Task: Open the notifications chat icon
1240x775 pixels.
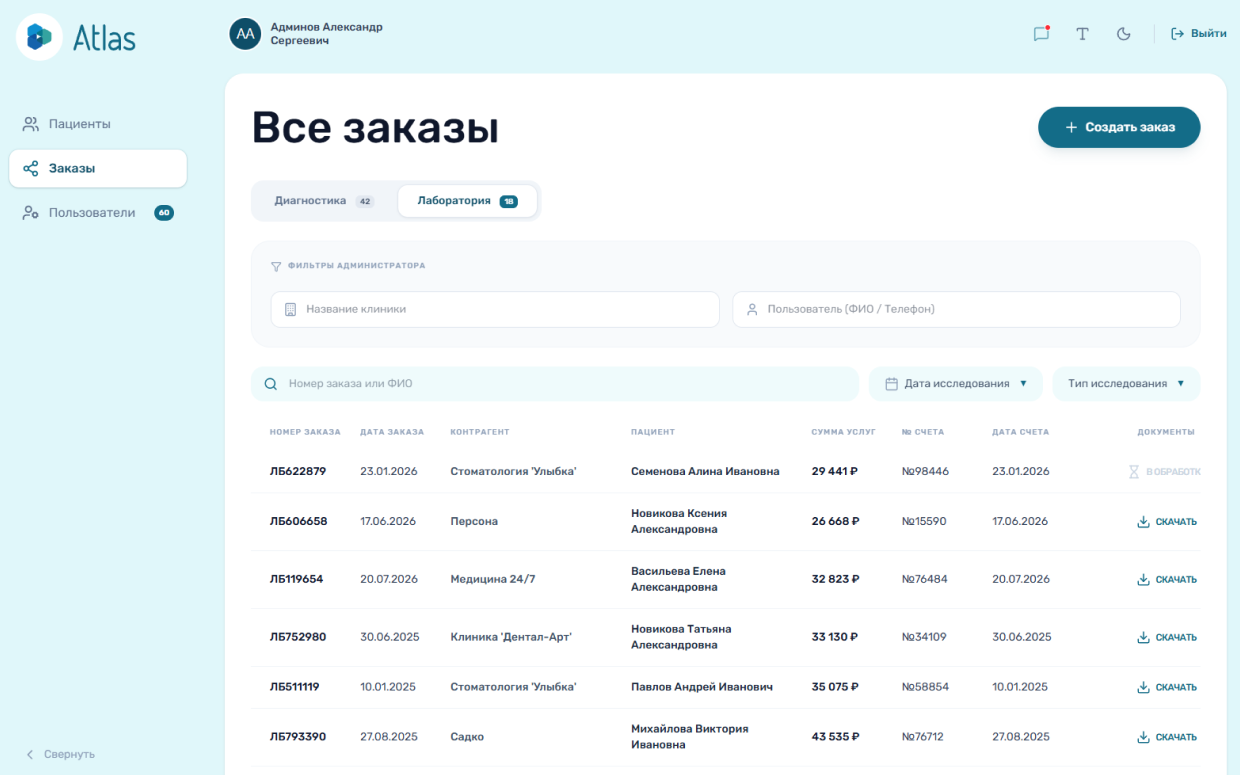Action: (1041, 33)
